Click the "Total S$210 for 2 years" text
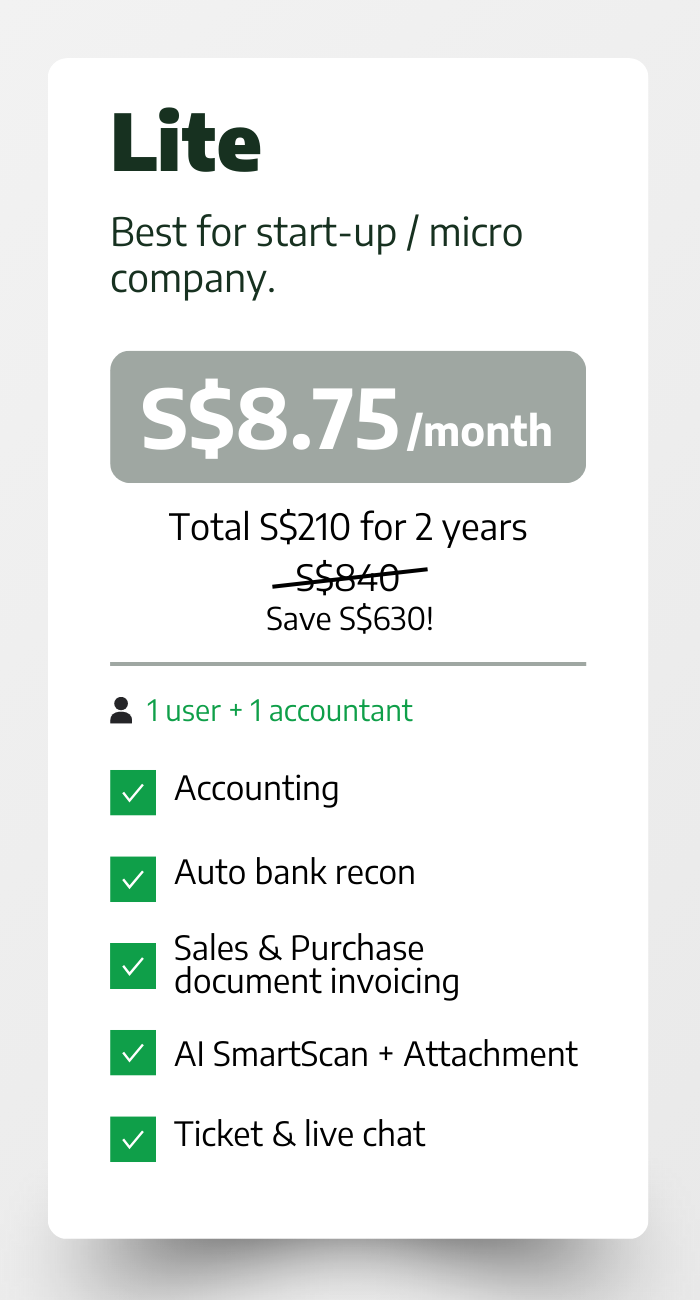 pos(347,527)
